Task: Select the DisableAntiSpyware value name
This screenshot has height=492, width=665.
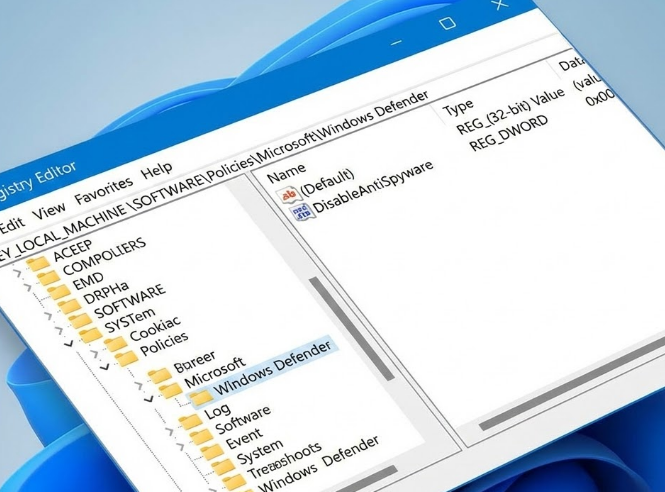Action: 373,187
